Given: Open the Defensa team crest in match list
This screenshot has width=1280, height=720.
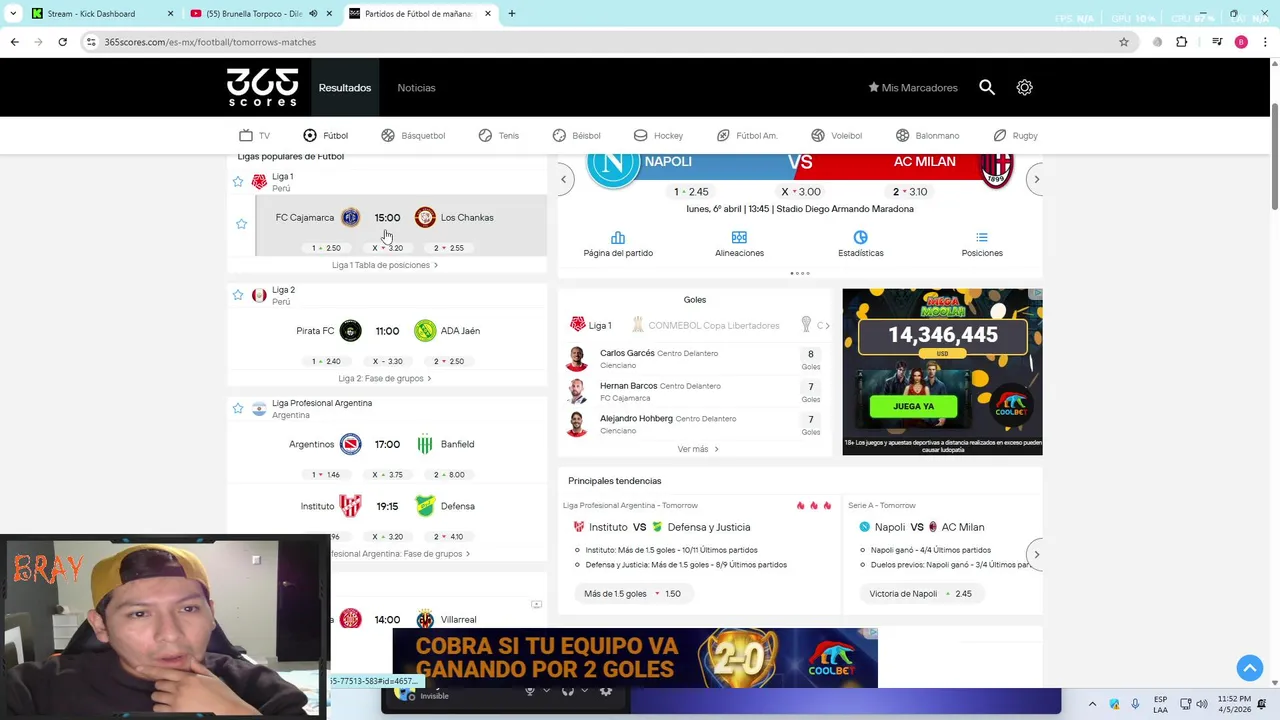Looking at the screenshot, I should click(x=425, y=506).
